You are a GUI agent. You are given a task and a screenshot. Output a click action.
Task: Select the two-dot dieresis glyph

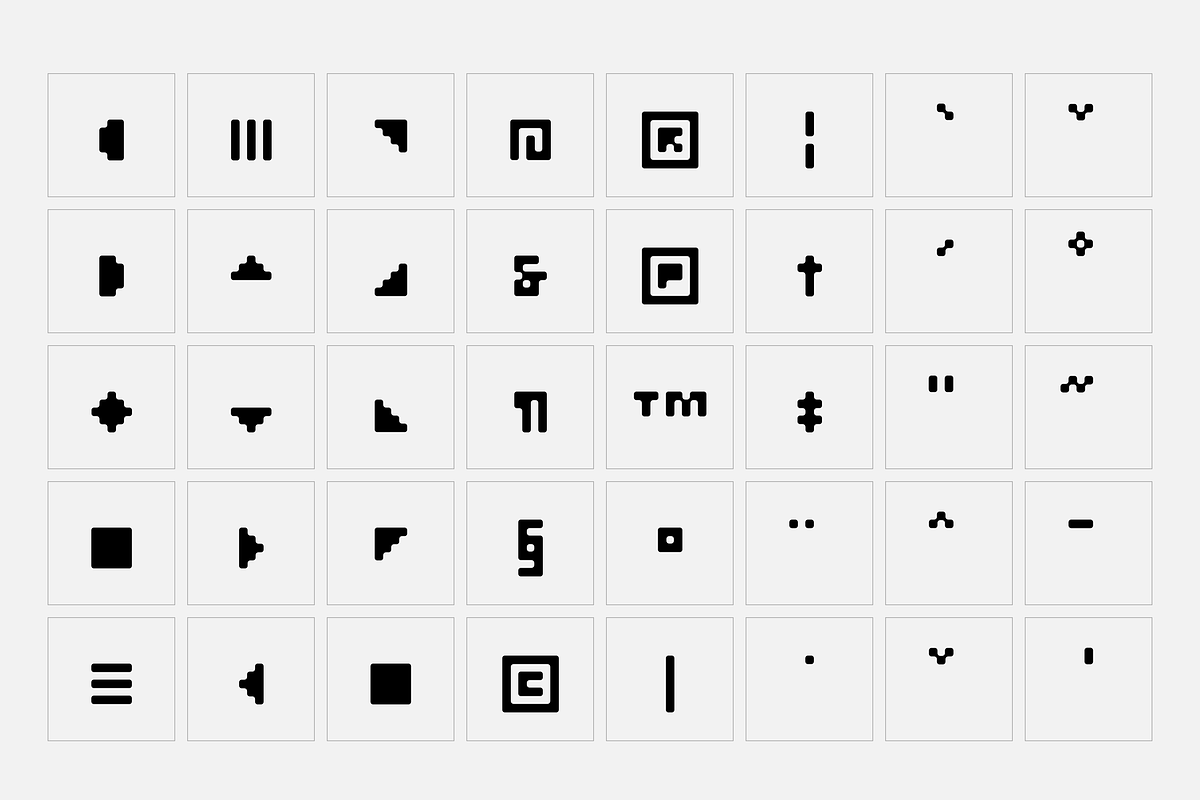pyautogui.click(x=801, y=523)
